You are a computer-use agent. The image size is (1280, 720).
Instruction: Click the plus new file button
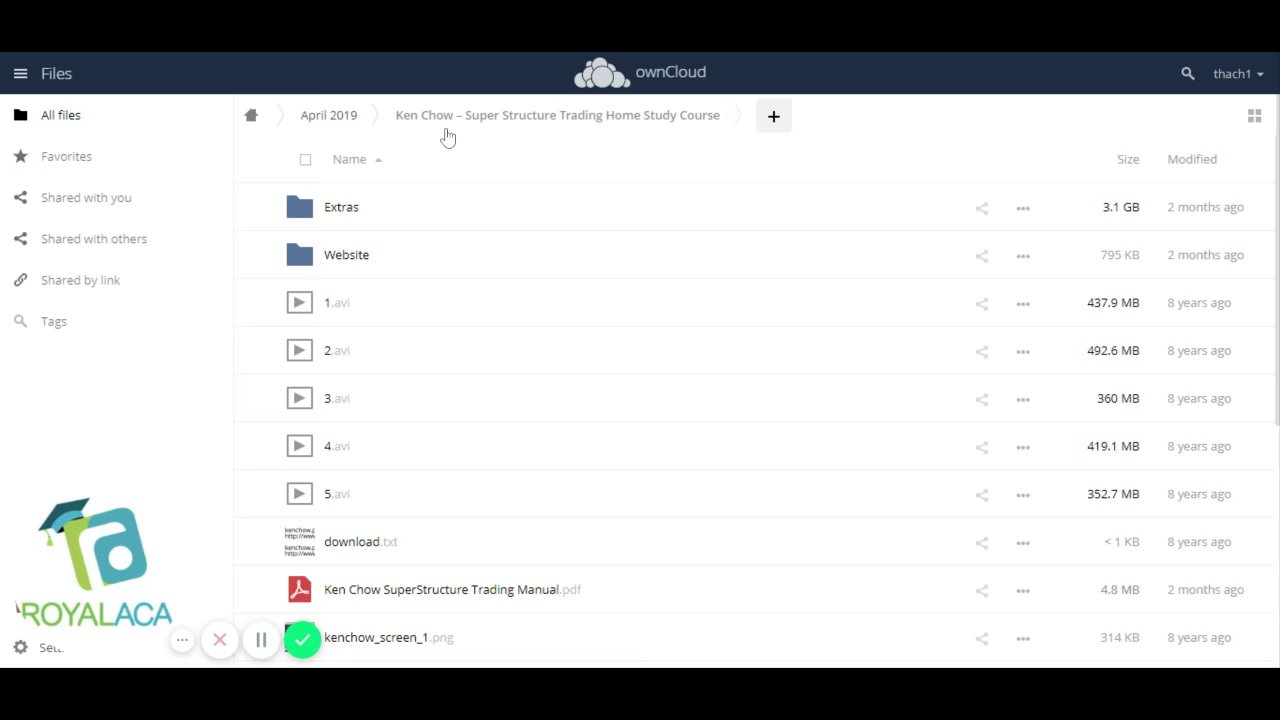773,116
